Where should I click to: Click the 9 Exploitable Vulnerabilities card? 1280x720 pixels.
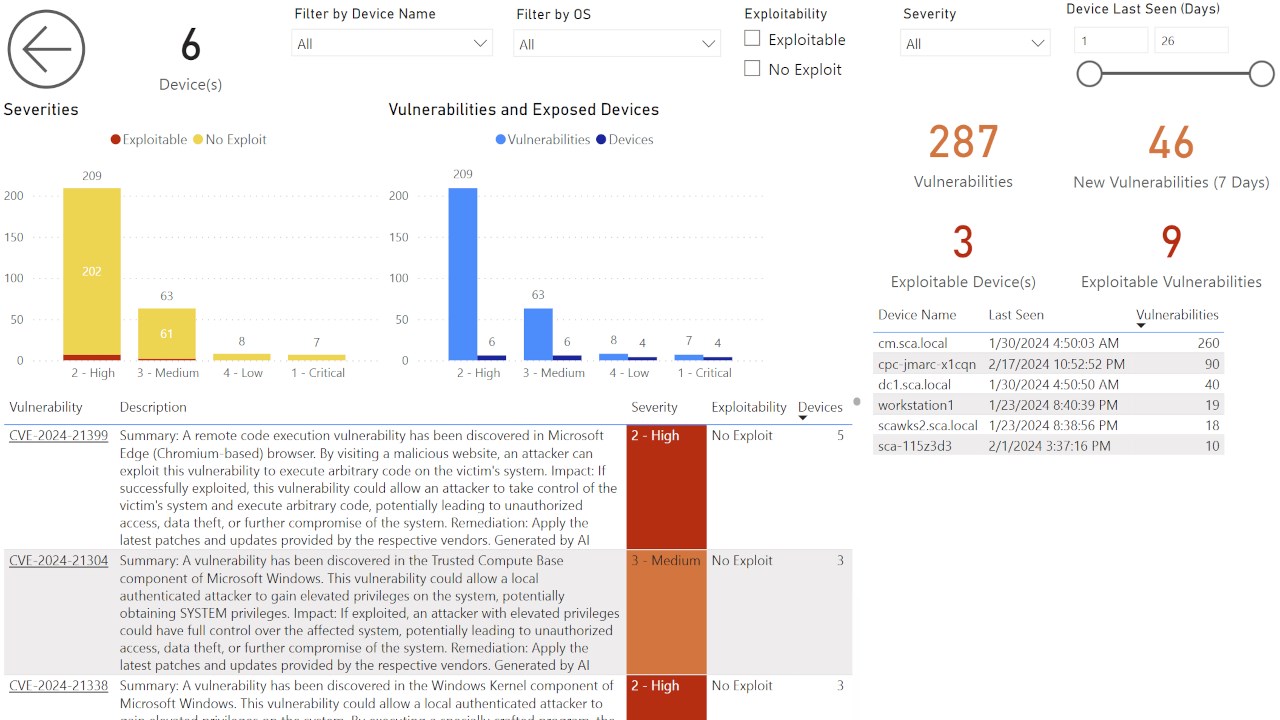(x=1171, y=256)
